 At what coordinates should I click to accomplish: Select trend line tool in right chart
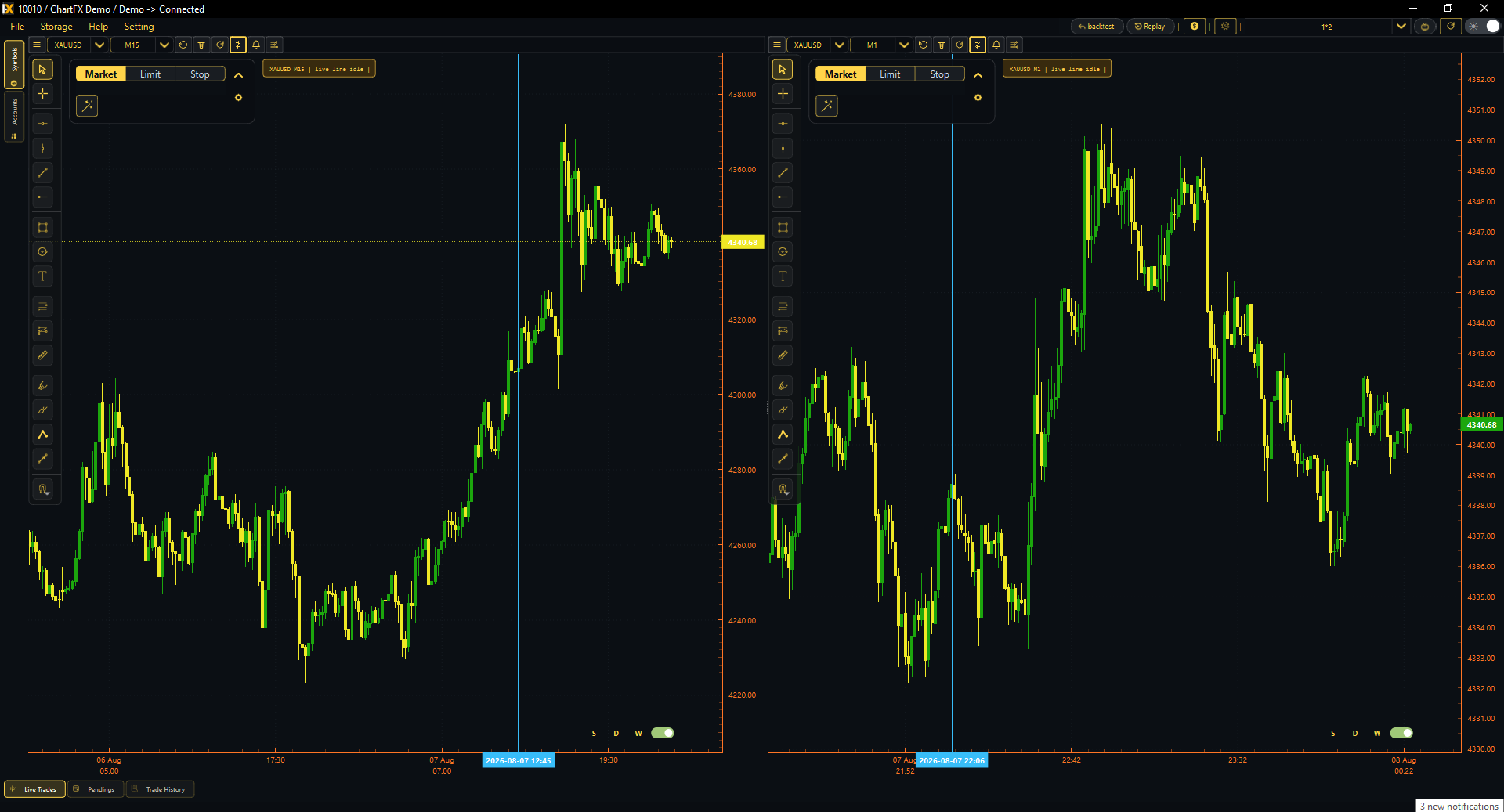[783, 172]
